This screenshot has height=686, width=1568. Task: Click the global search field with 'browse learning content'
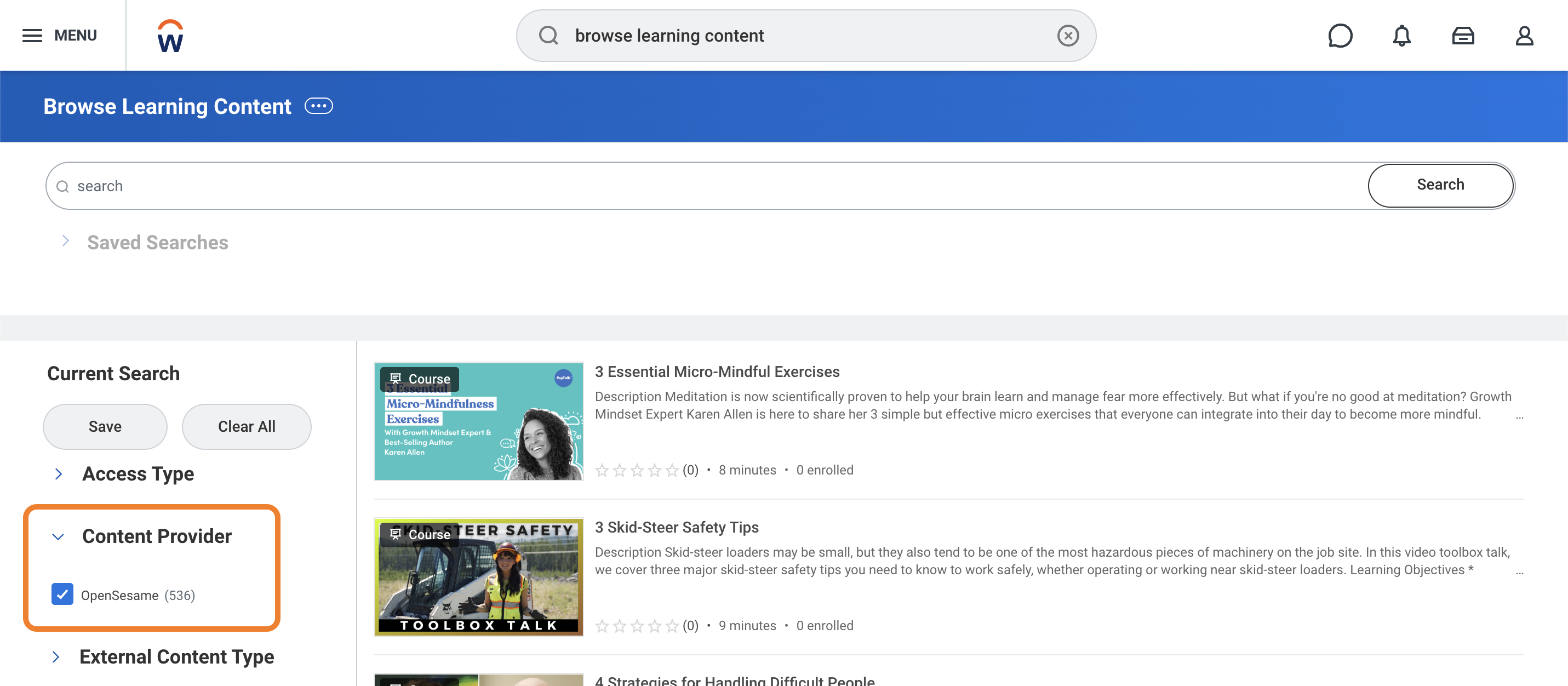pyautogui.click(x=806, y=35)
